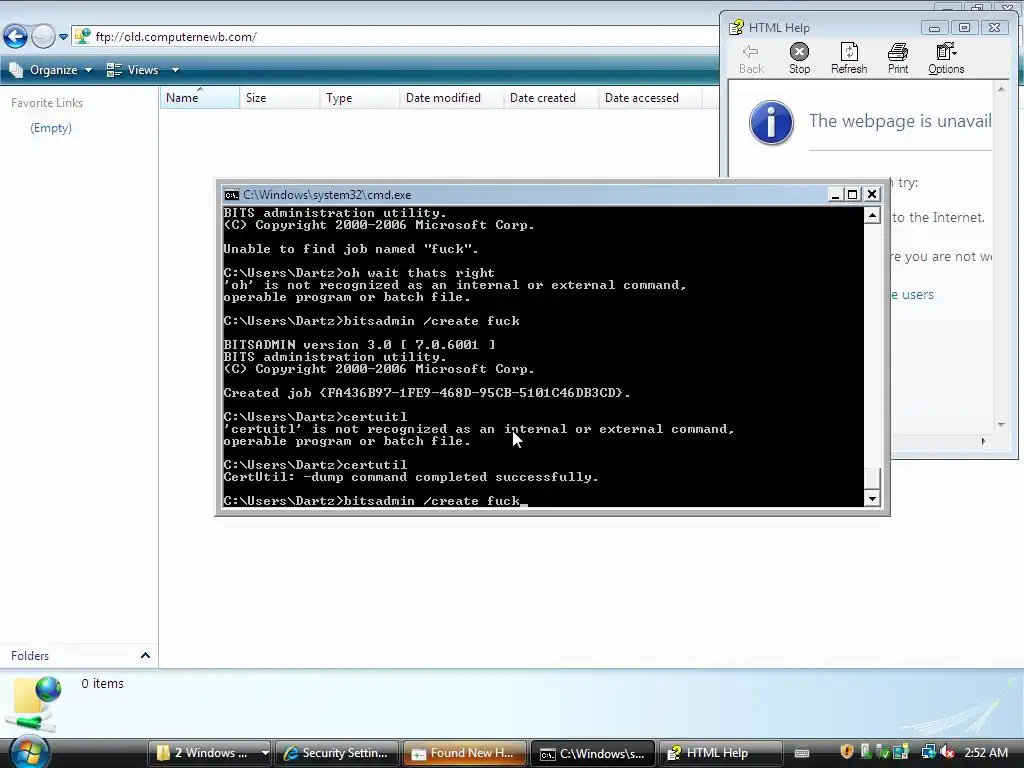Screen dimensions: 1024x768
Task: Click the cmd.exe title bar icon
Action: click(231, 195)
